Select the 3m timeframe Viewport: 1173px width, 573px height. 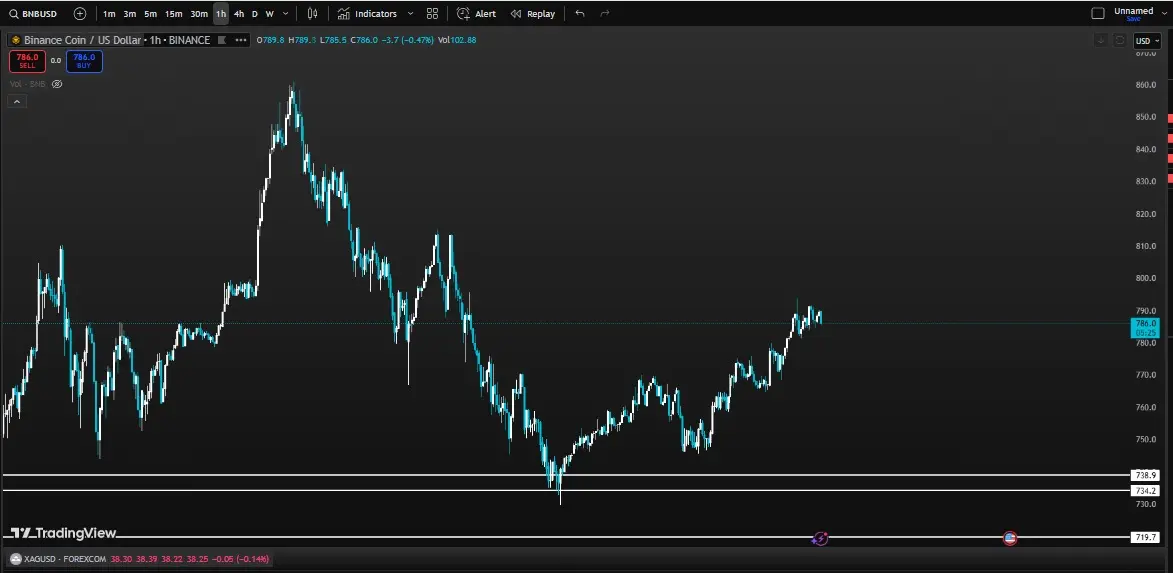tap(129, 13)
